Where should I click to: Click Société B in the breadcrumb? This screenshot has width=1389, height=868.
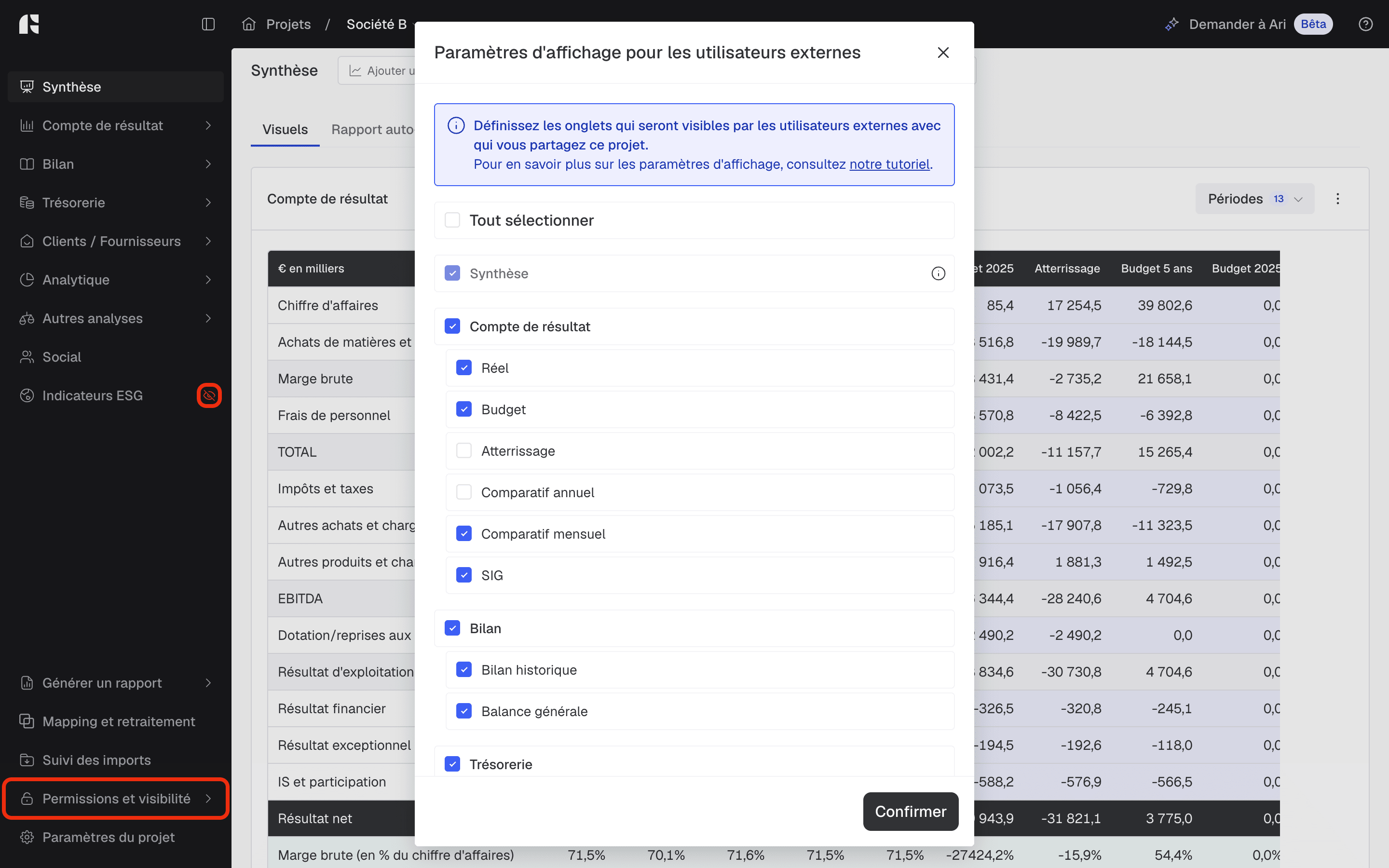coord(377,24)
